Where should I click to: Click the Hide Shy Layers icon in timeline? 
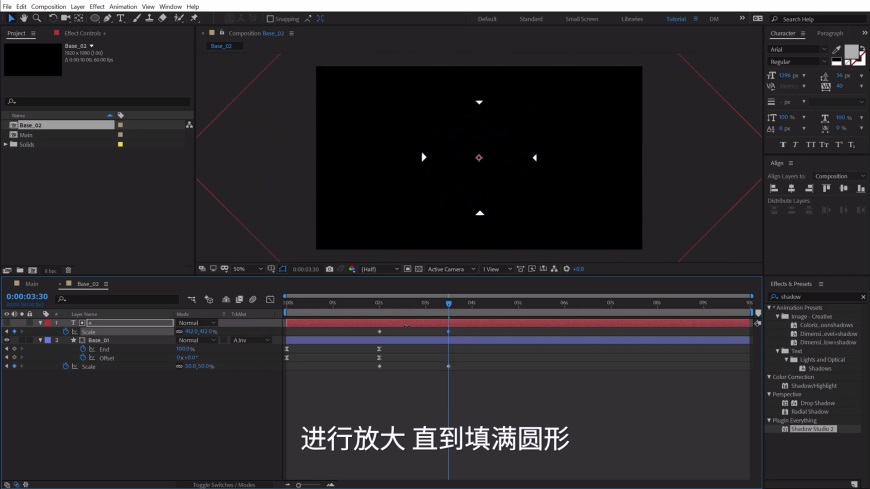(x=226, y=300)
